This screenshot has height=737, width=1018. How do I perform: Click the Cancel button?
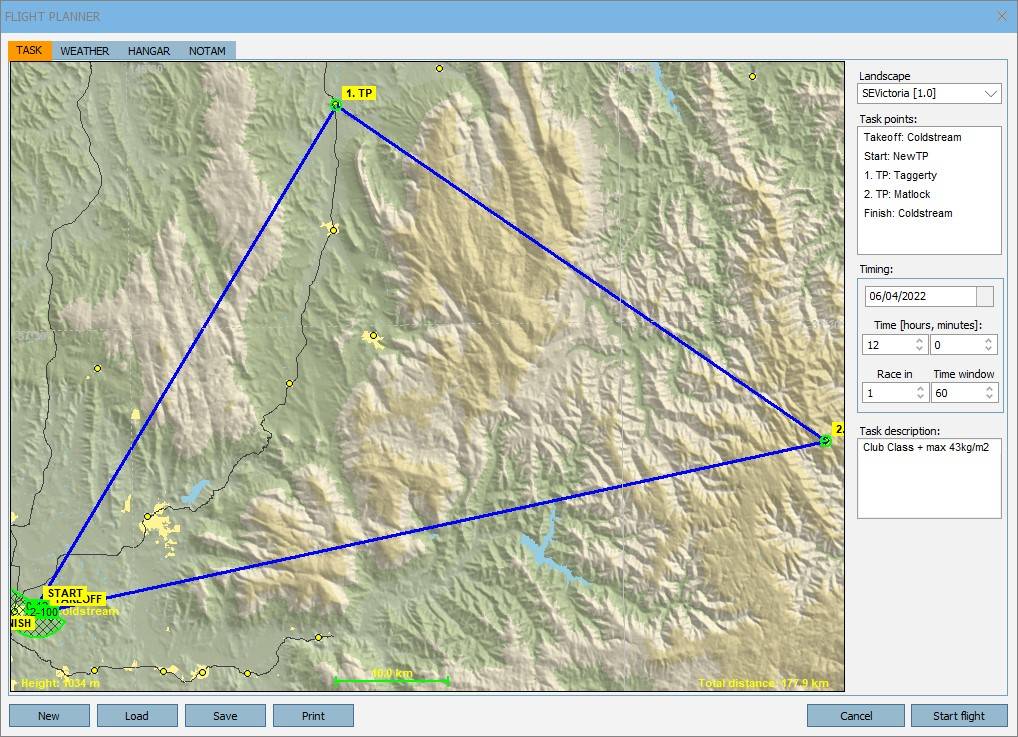[856, 716]
